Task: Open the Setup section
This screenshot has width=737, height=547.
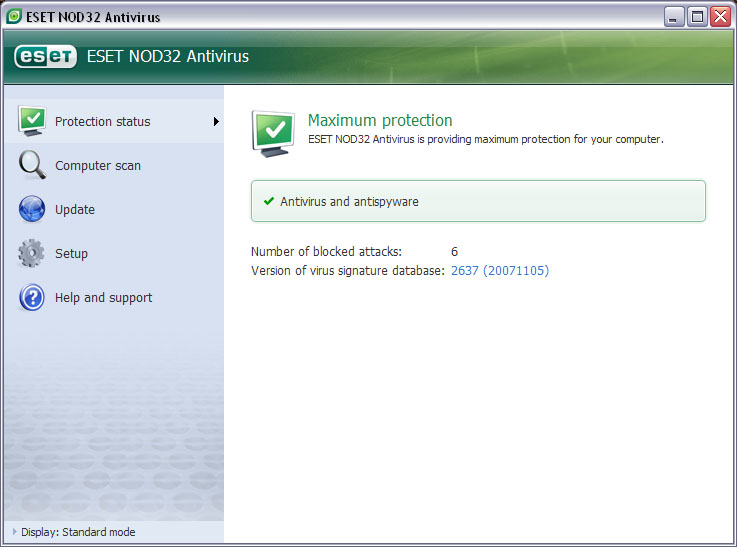Action: tap(114, 254)
